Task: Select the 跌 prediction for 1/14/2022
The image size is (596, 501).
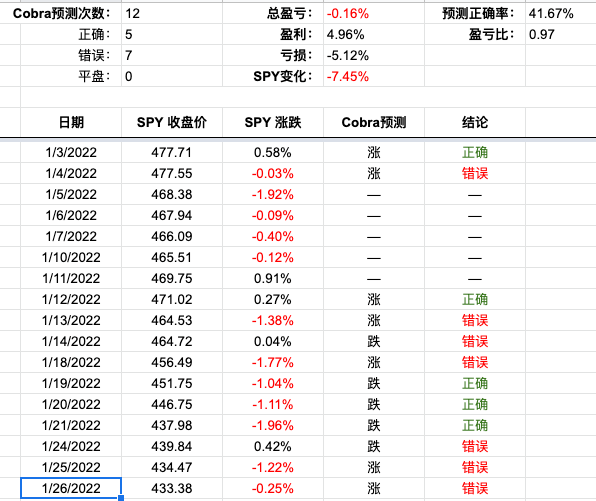Action: (374, 341)
